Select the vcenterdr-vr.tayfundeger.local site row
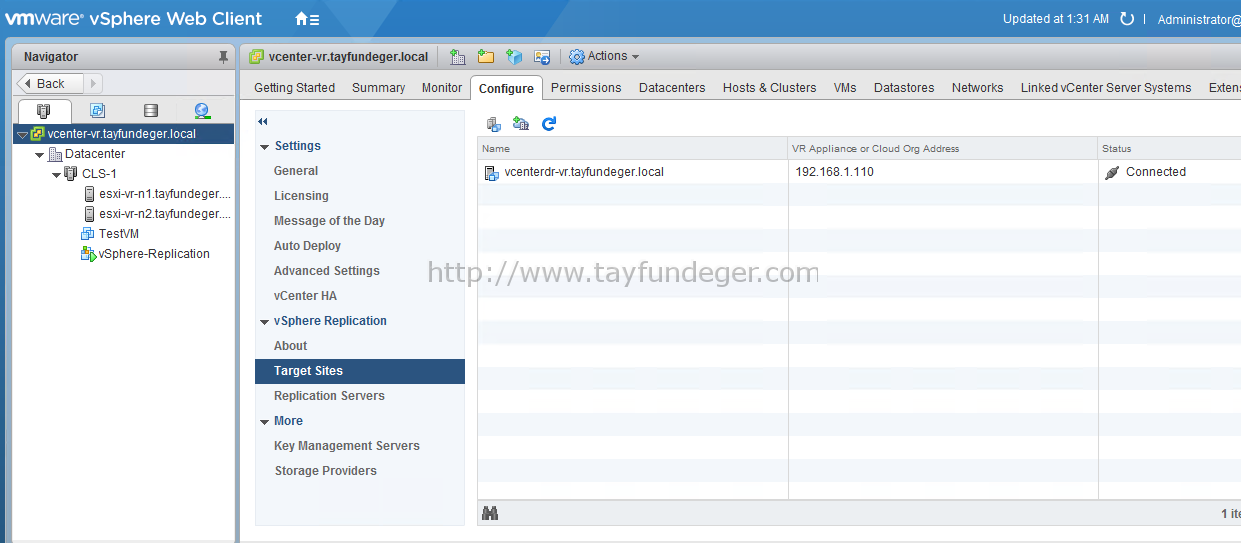The image size is (1241, 543). coord(859,172)
